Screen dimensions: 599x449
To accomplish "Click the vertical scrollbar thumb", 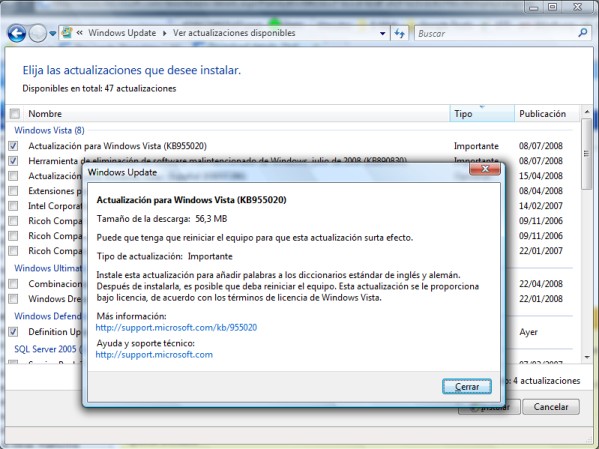I will coord(587,154).
